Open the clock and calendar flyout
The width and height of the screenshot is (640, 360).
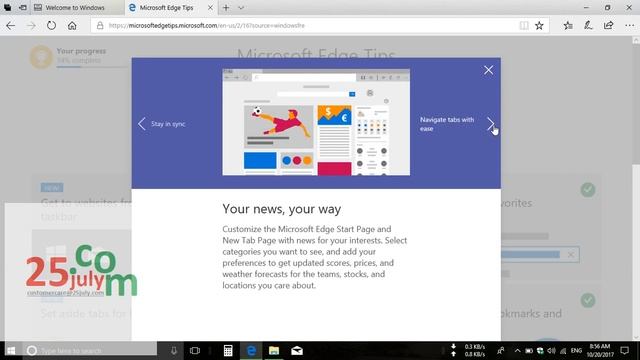[600, 351]
